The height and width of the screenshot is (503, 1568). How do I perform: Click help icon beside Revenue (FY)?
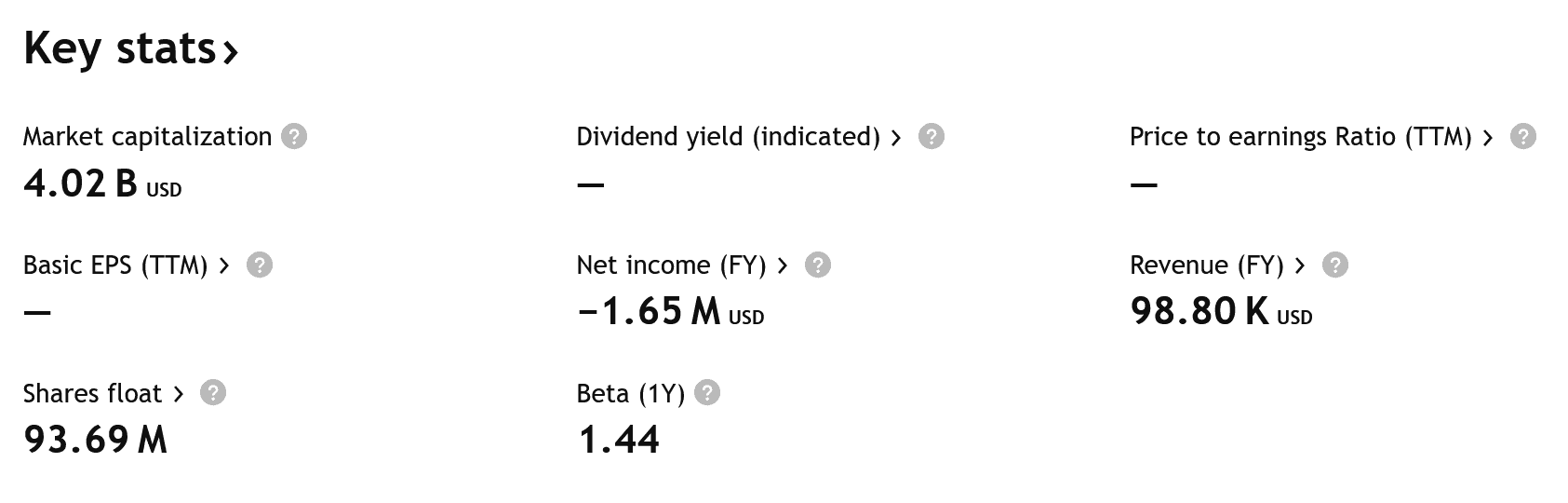[1335, 265]
